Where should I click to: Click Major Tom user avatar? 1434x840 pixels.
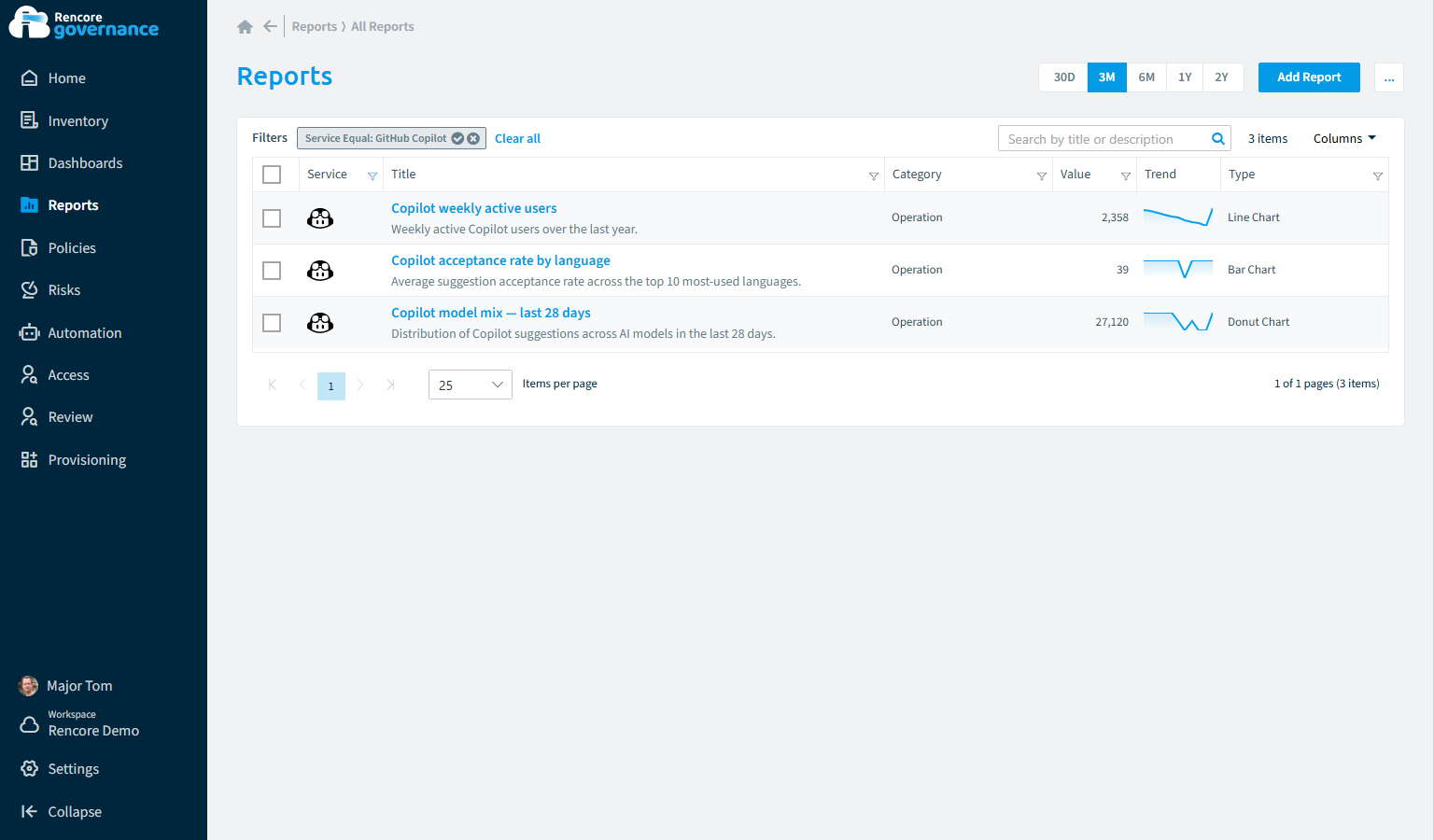click(29, 686)
